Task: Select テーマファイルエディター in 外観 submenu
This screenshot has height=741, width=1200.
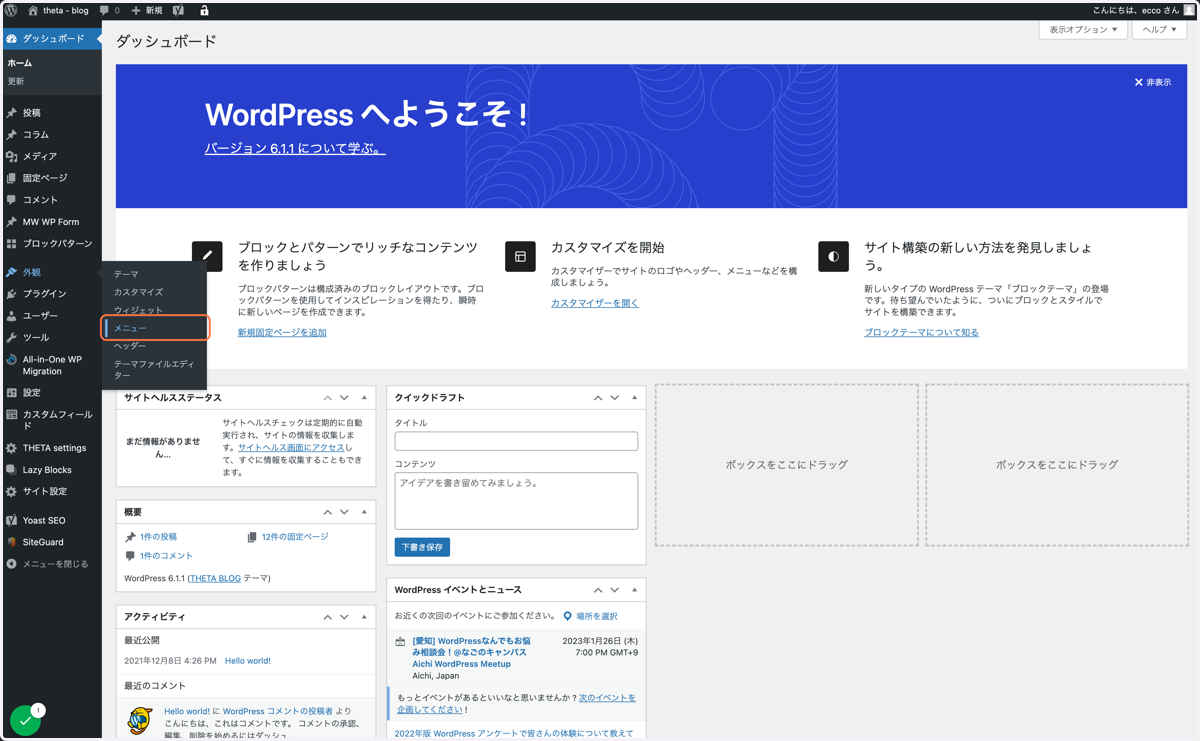Action: pos(155,370)
